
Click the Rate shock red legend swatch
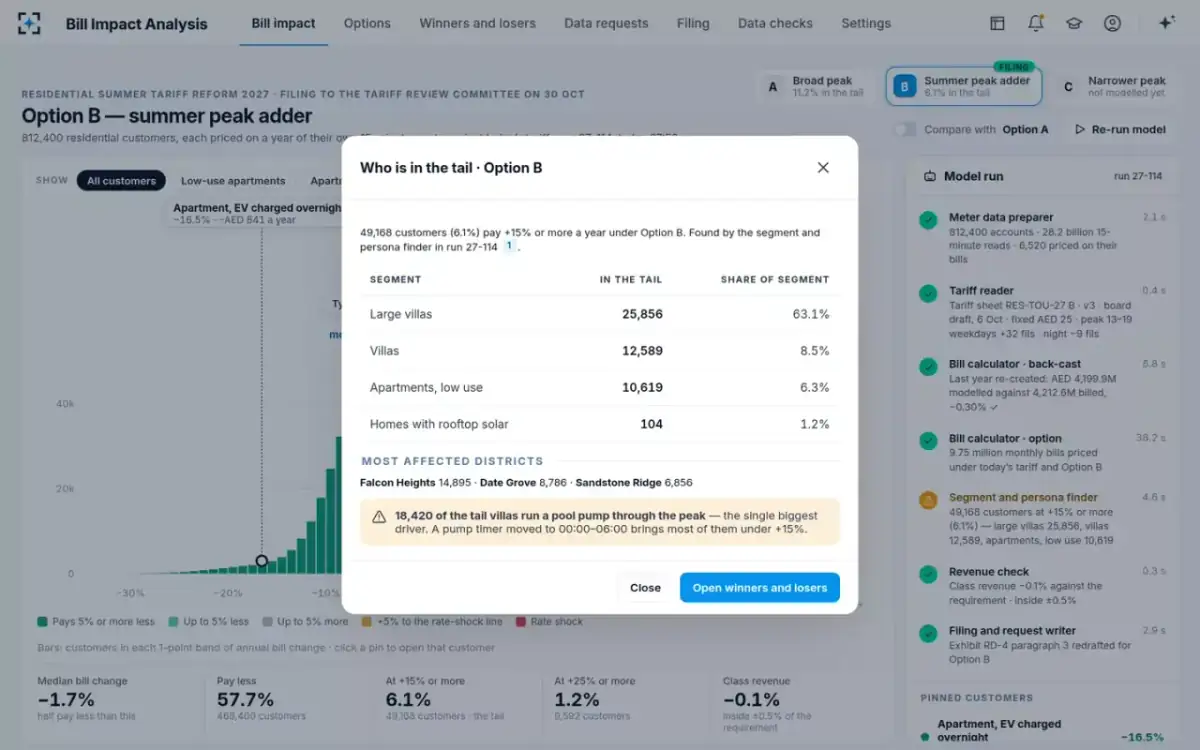click(x=521, y=622)
